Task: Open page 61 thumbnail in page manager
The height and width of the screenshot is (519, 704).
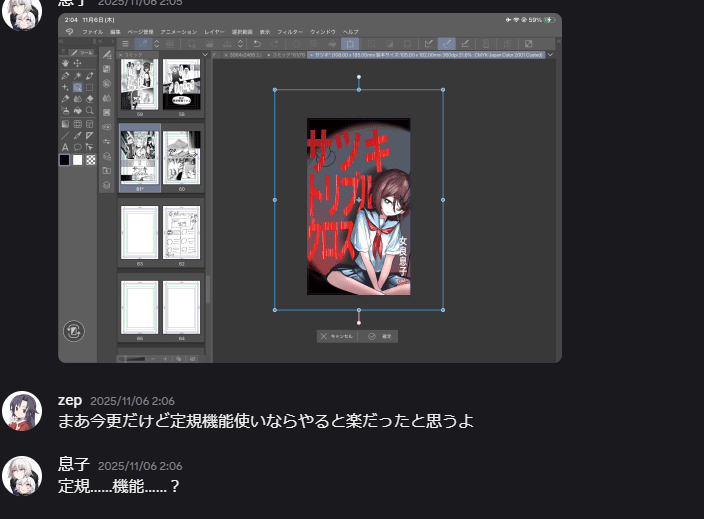Action: 140,158
